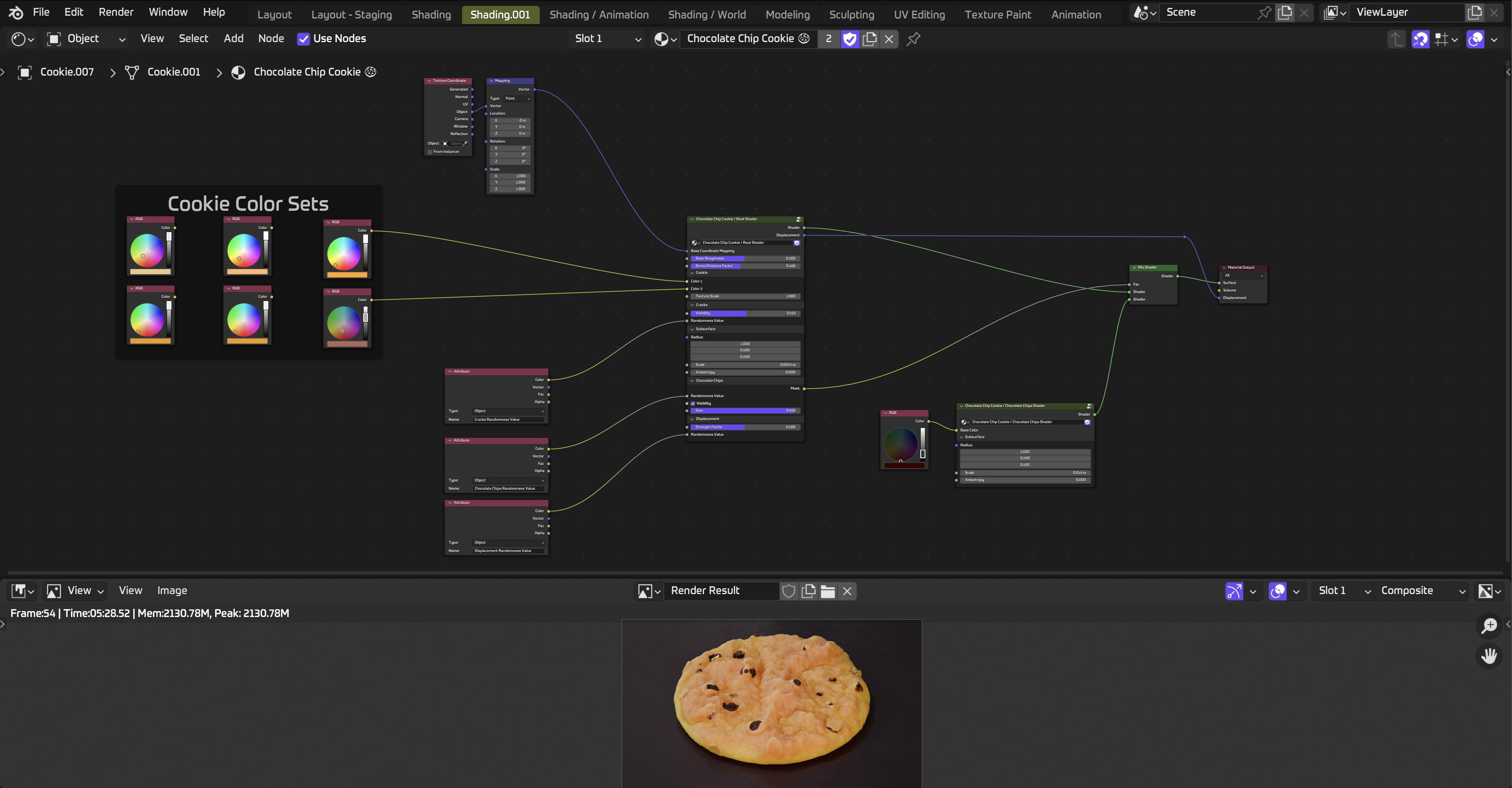Select the pan hand icon in the image viewer

[x=1489, y=655]
